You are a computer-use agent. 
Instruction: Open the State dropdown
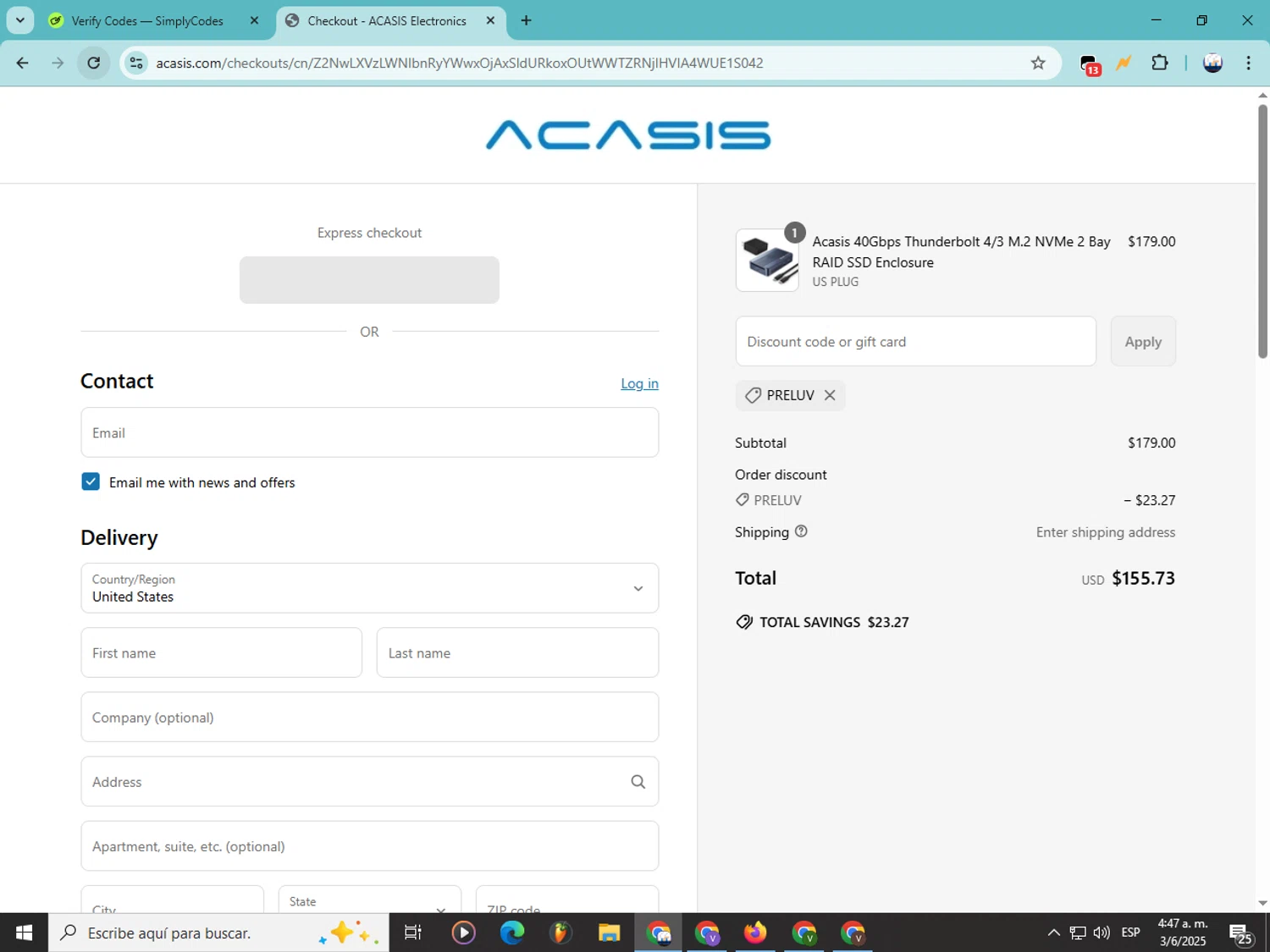coord(370,900)
